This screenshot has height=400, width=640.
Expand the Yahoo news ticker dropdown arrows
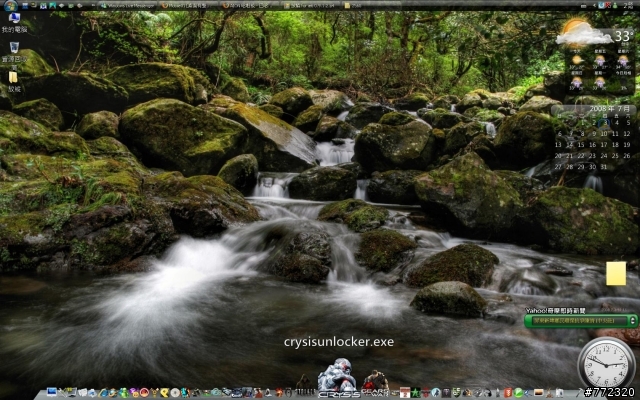click(633, 321)
